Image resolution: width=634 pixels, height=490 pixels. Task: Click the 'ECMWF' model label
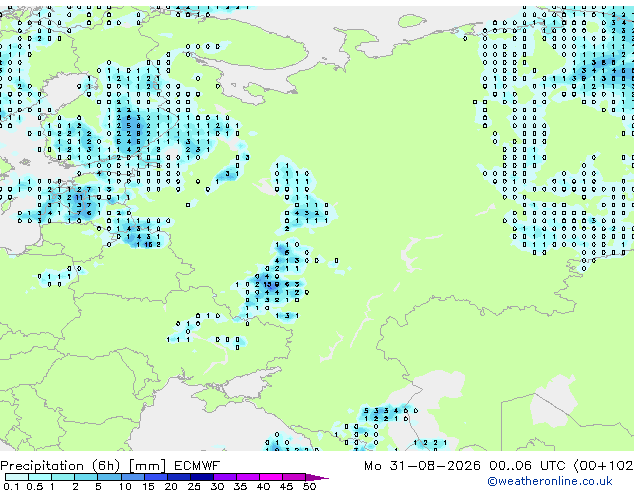point(197,466)
